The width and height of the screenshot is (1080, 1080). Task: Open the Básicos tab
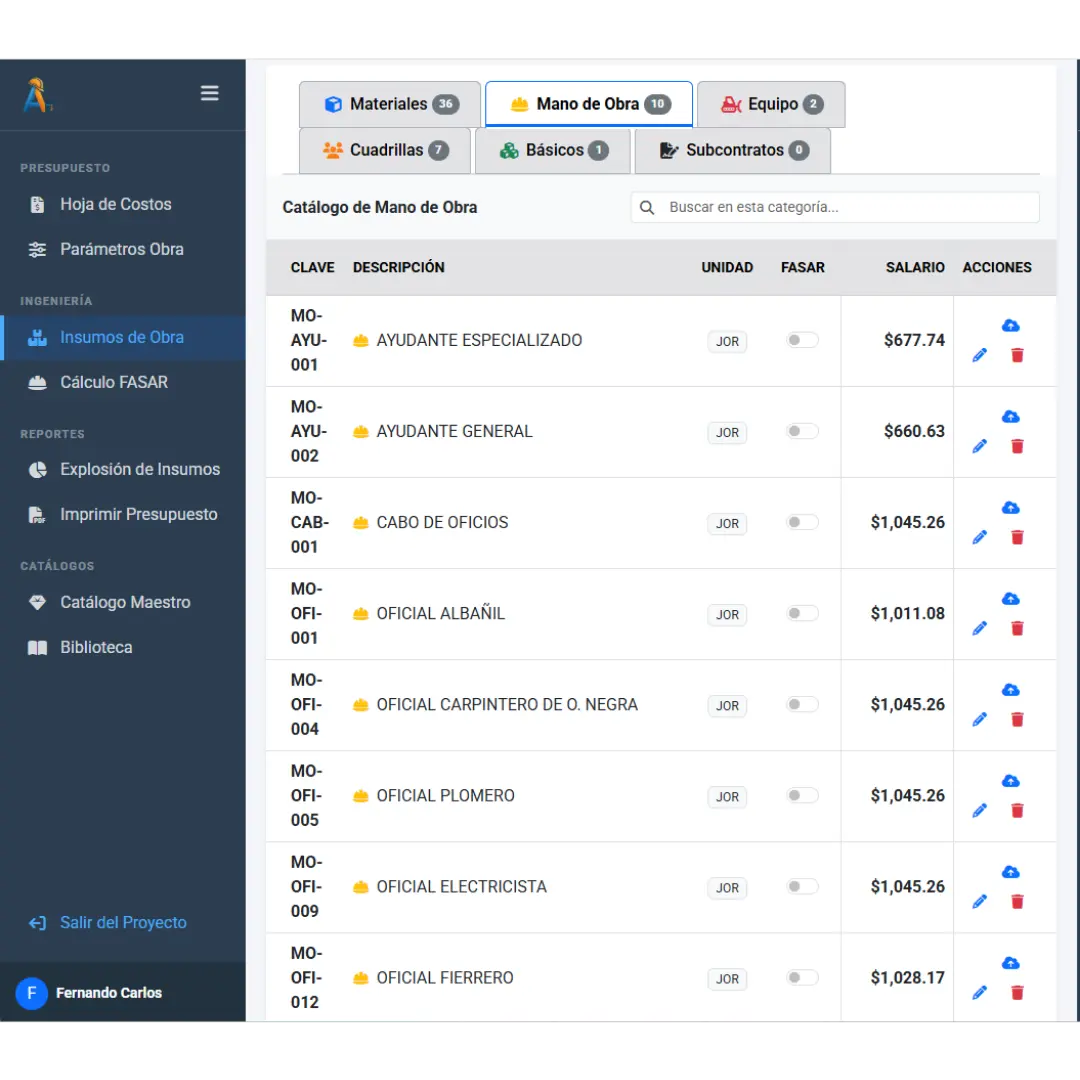click(552, 150)
